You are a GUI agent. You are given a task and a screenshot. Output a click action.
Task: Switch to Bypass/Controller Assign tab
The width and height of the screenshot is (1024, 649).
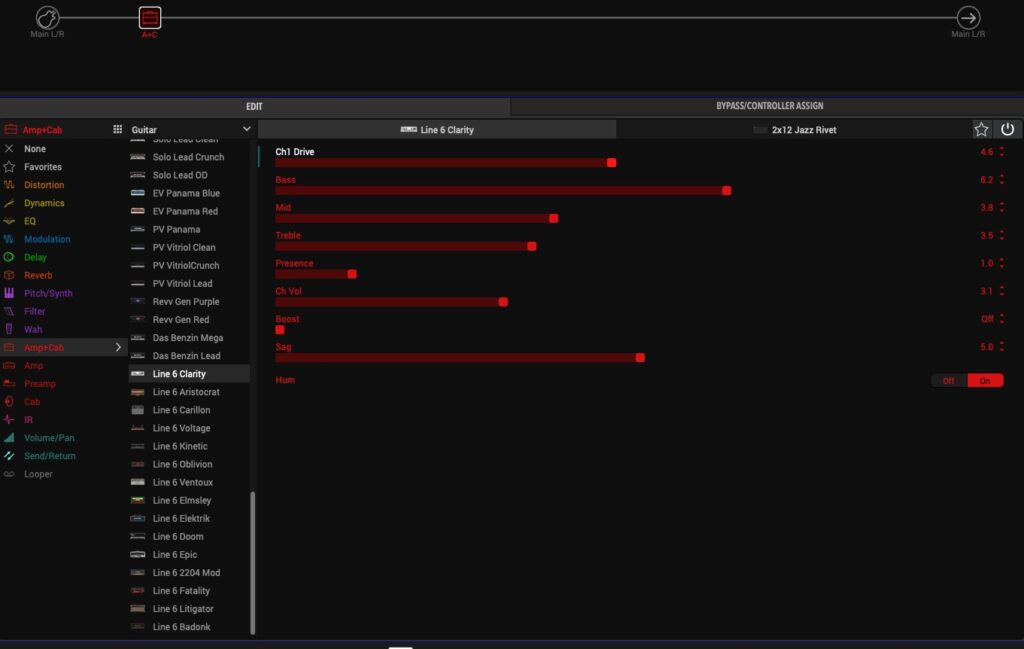pos(769,106)
